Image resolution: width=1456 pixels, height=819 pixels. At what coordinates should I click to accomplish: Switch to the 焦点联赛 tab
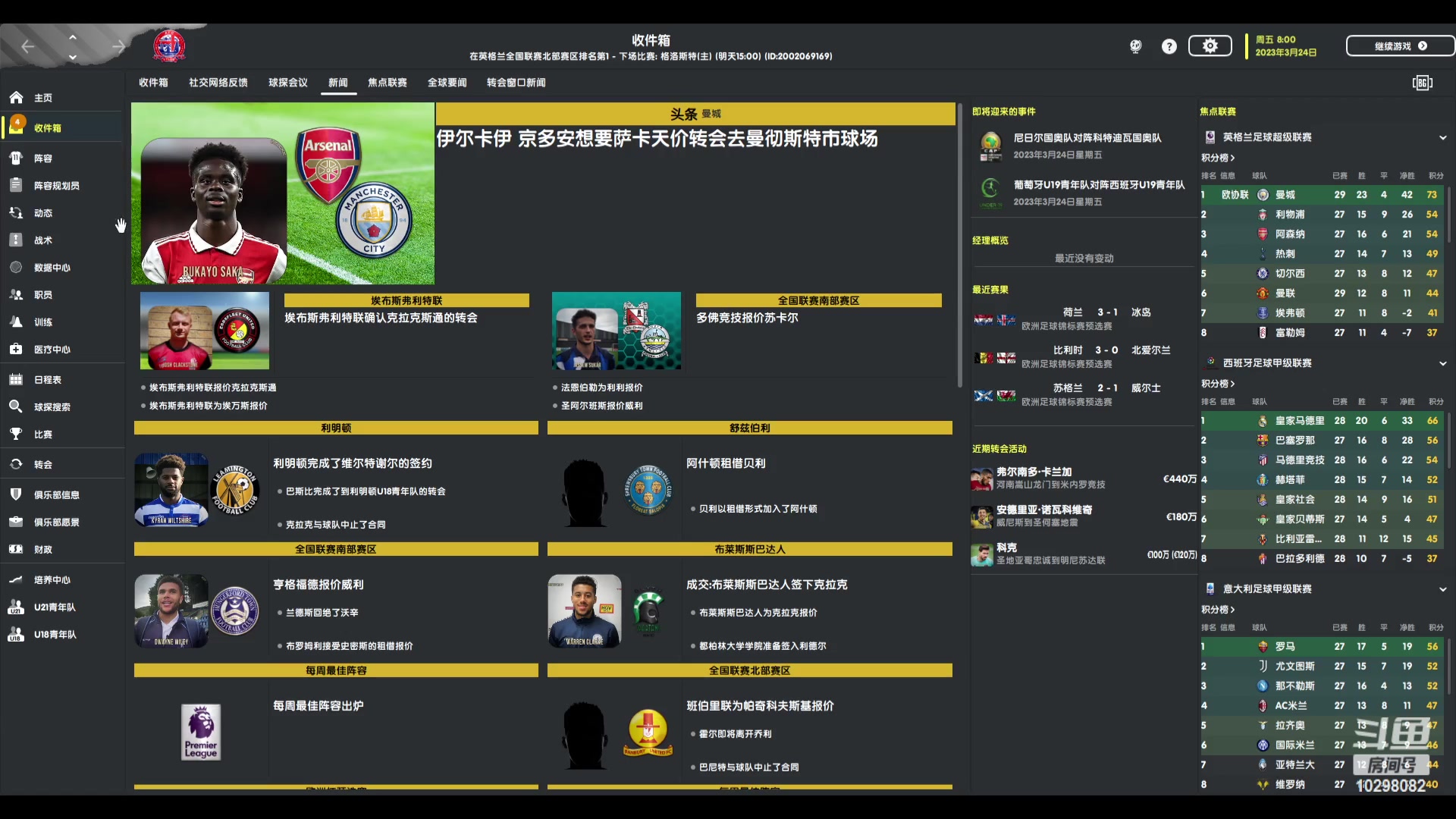point(388,83)
